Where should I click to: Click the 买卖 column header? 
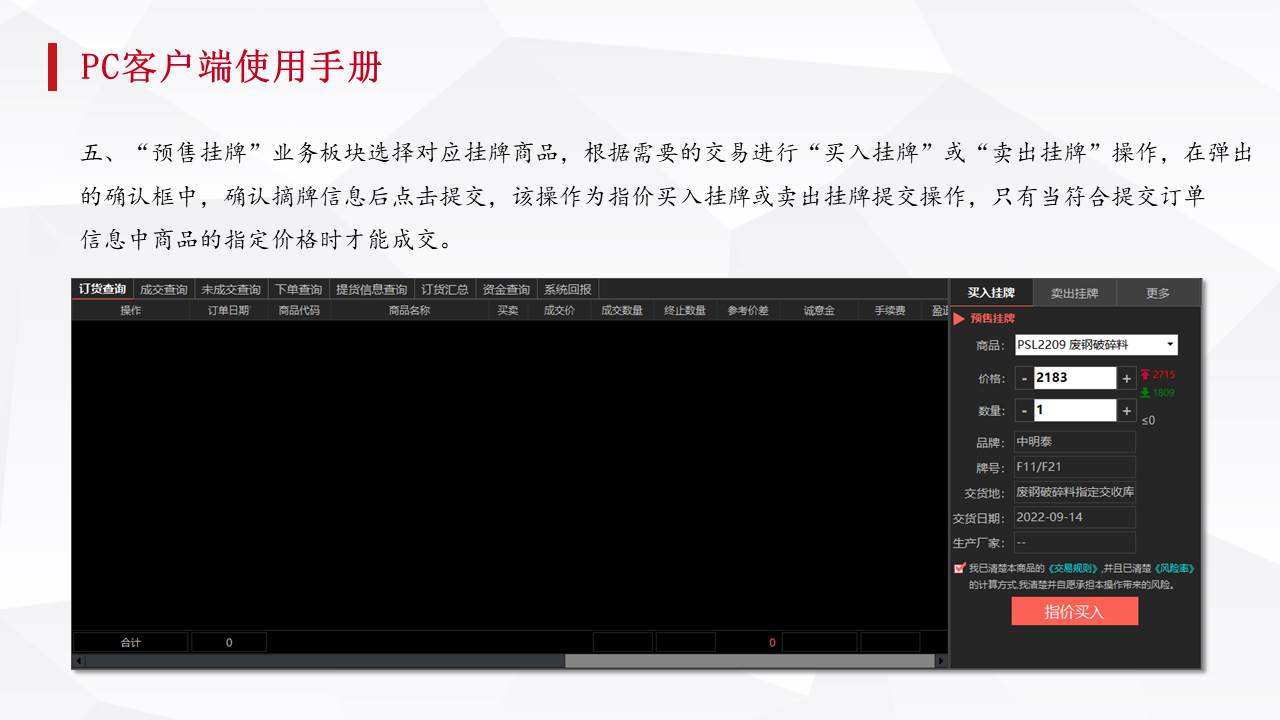pos(508,310)
